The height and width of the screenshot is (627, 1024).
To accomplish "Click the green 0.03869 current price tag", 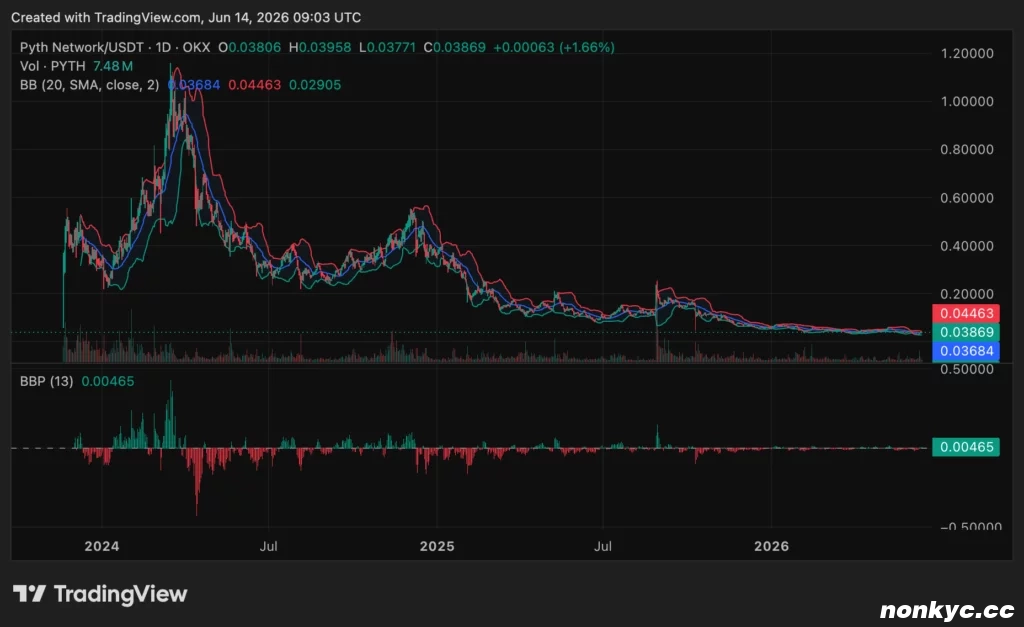I will coord(965,332).
